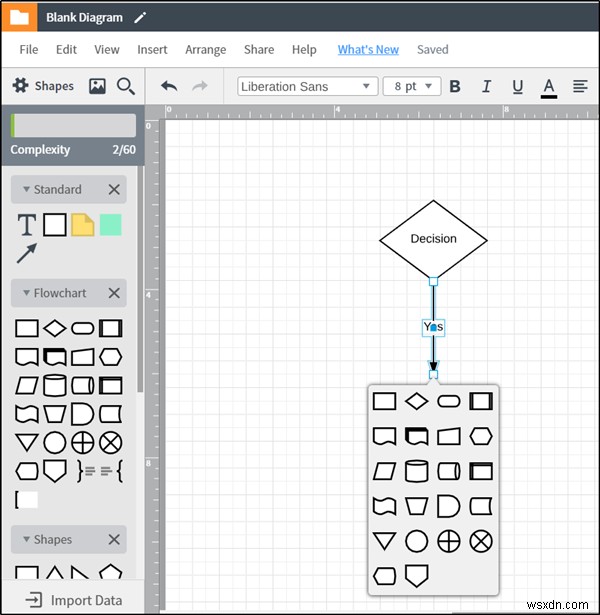The image size is (600, 615).
Task: Choose document shape in popup palette
Action: [384, 437]
